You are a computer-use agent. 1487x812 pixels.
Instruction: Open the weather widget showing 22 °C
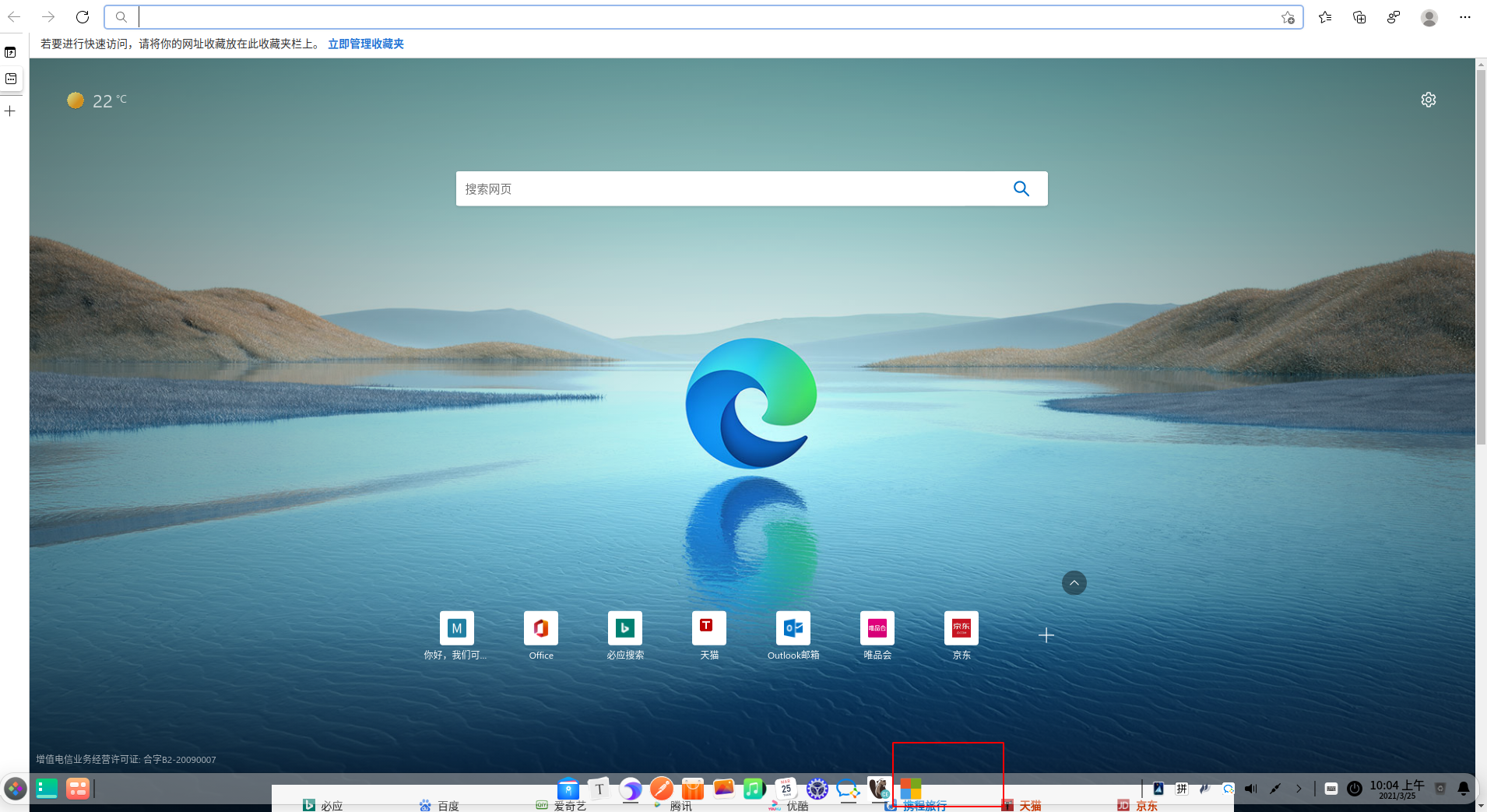(97, 100)
